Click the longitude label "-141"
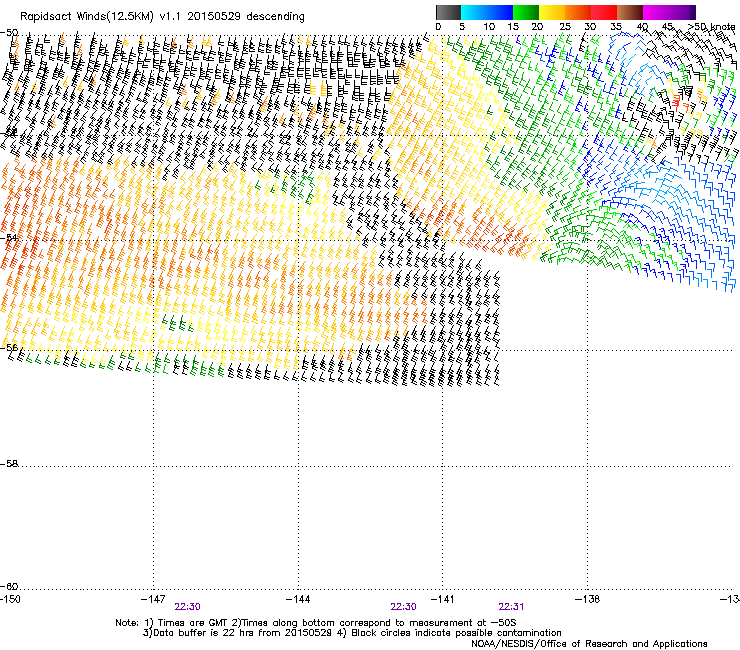 443,599
